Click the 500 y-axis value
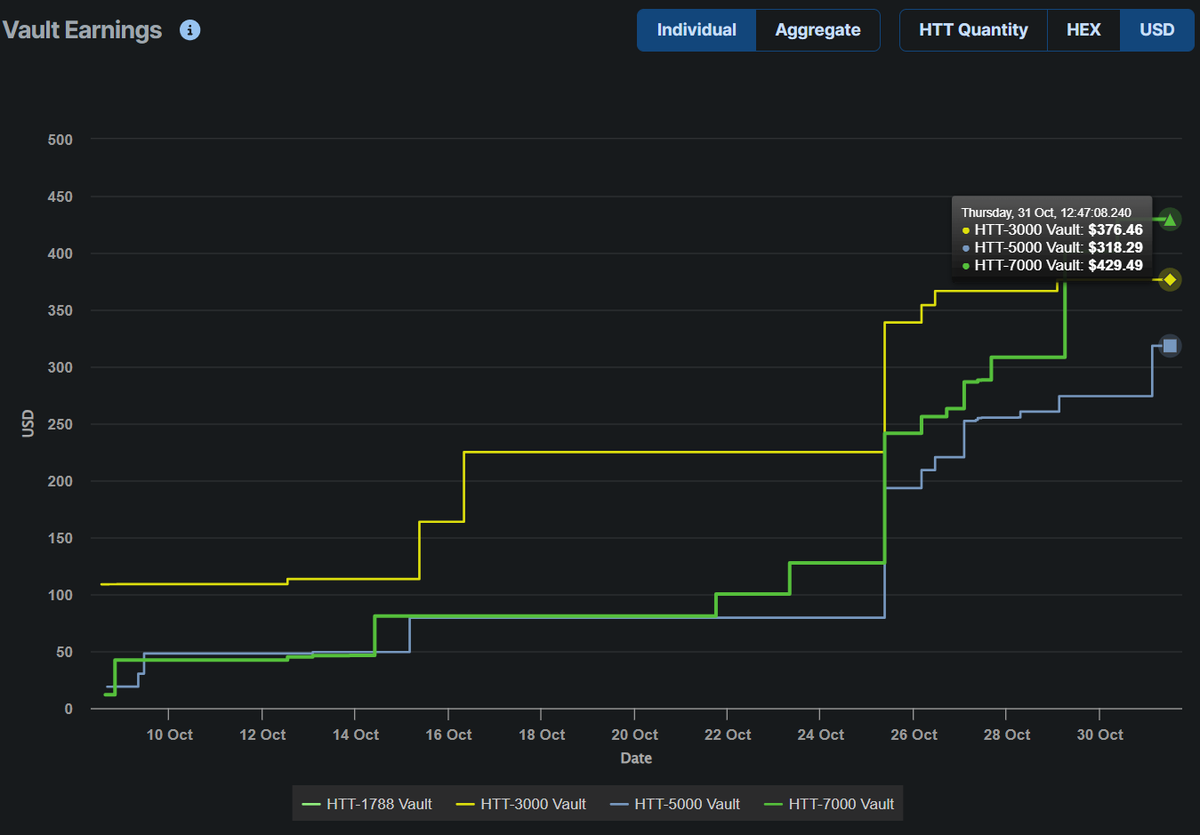 coord(61,139)
